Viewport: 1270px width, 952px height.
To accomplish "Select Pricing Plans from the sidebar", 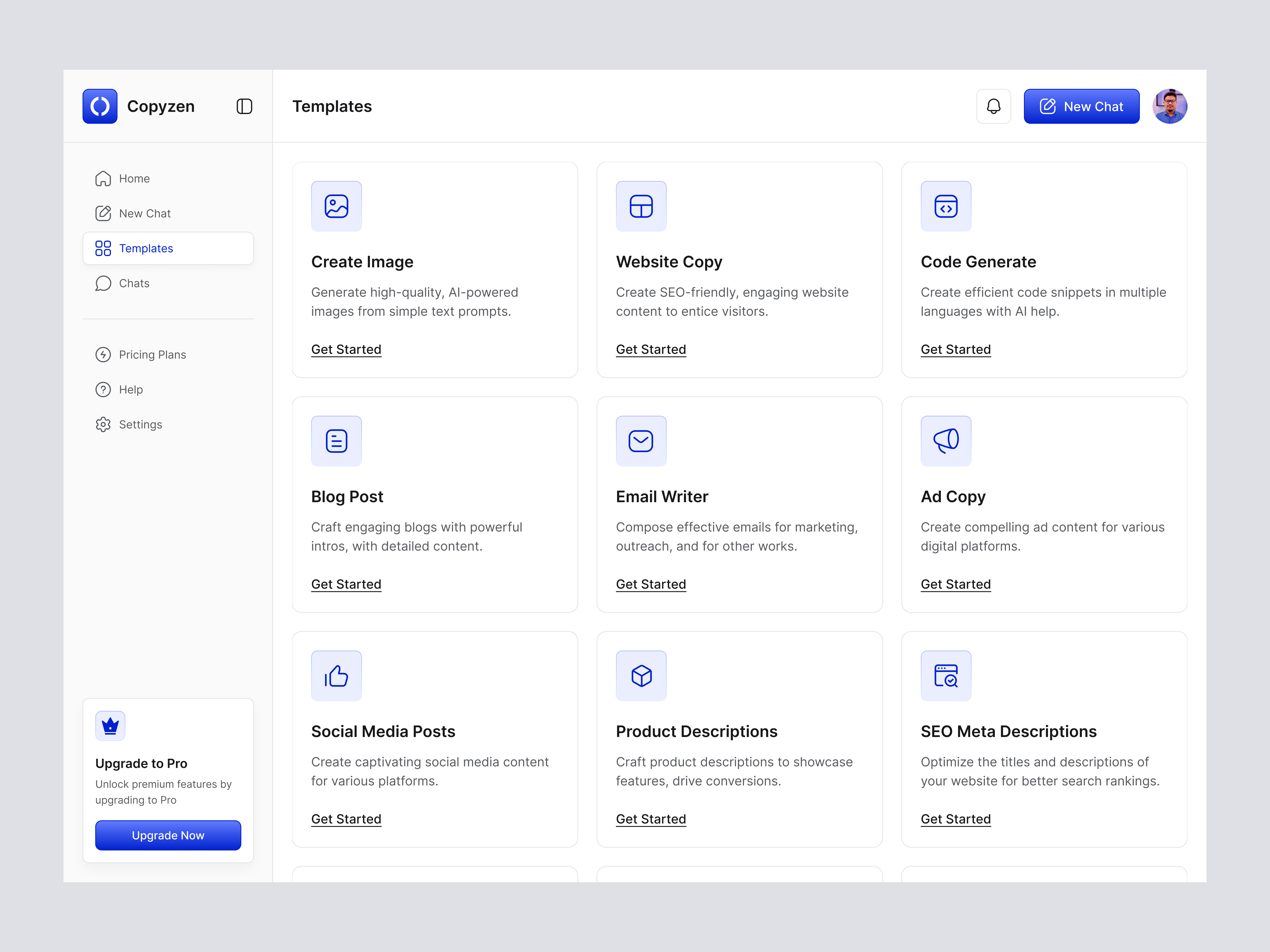I will (152, 354).
